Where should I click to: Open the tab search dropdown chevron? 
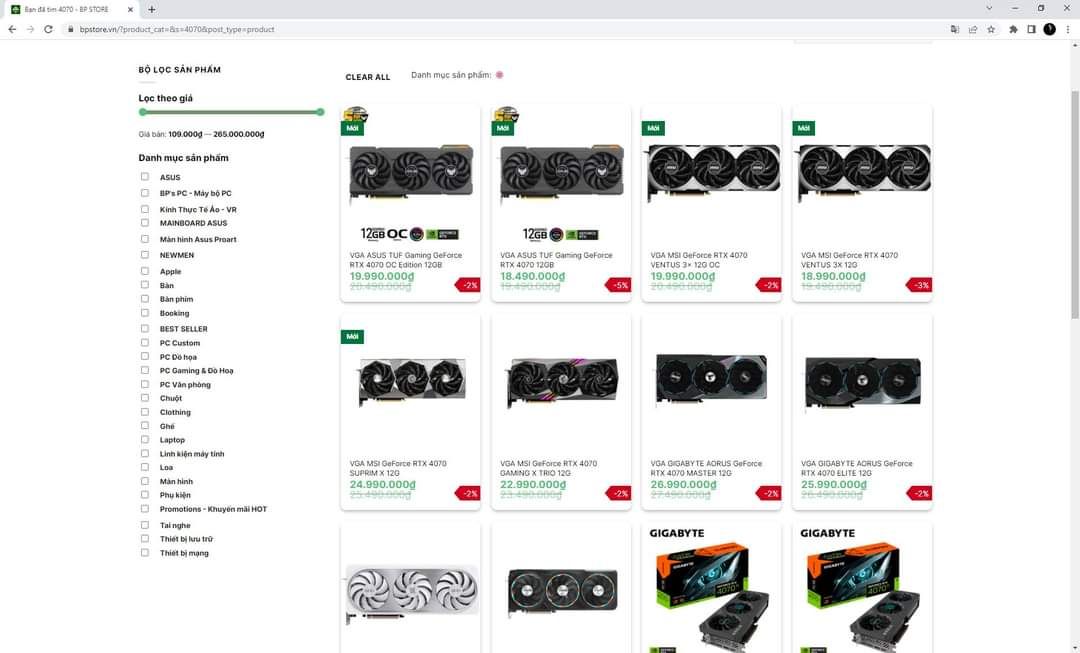coord(989,9)
